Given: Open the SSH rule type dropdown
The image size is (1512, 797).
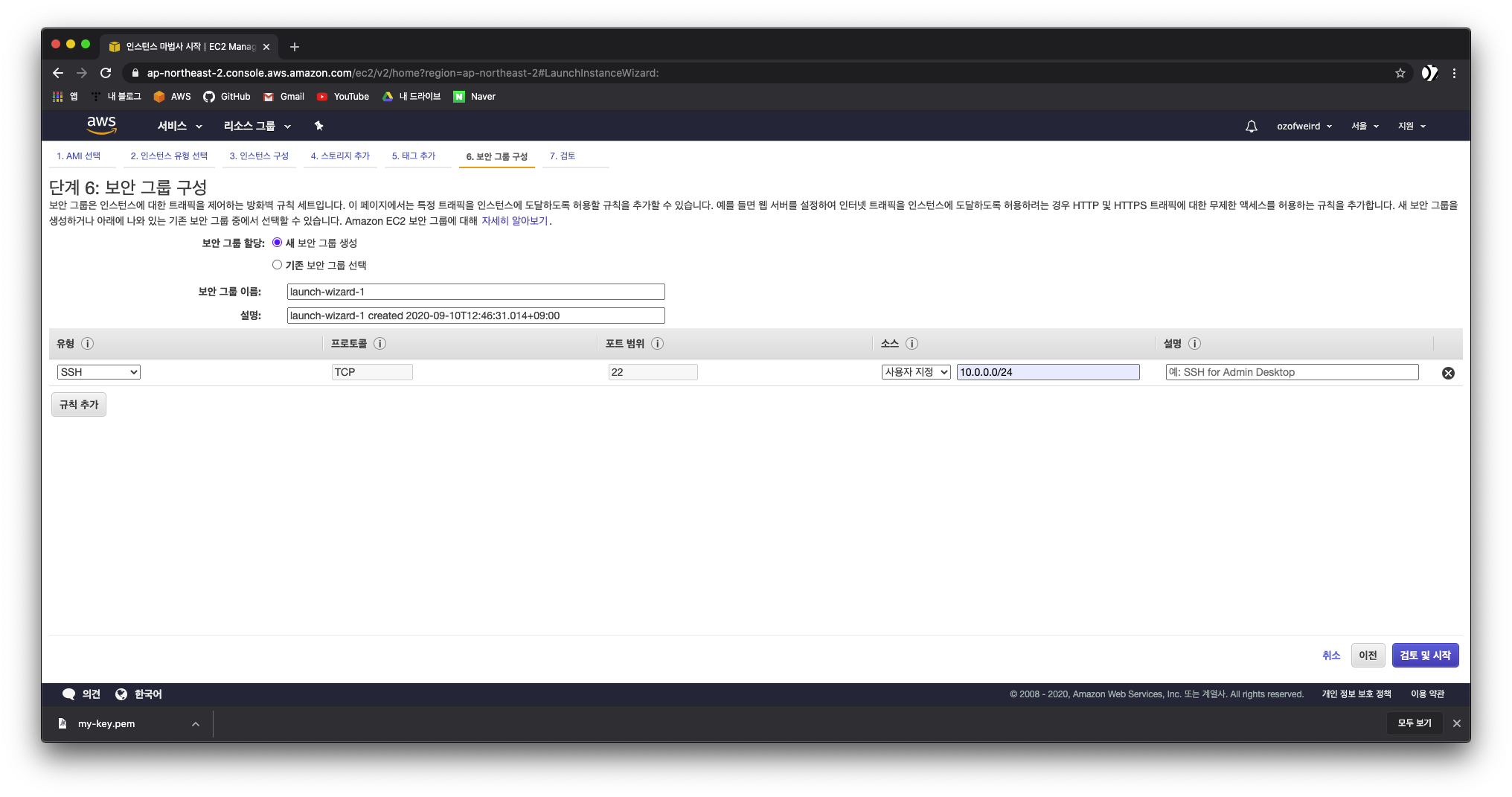Looking at the screenshot, I should click(x=99, y=372).
